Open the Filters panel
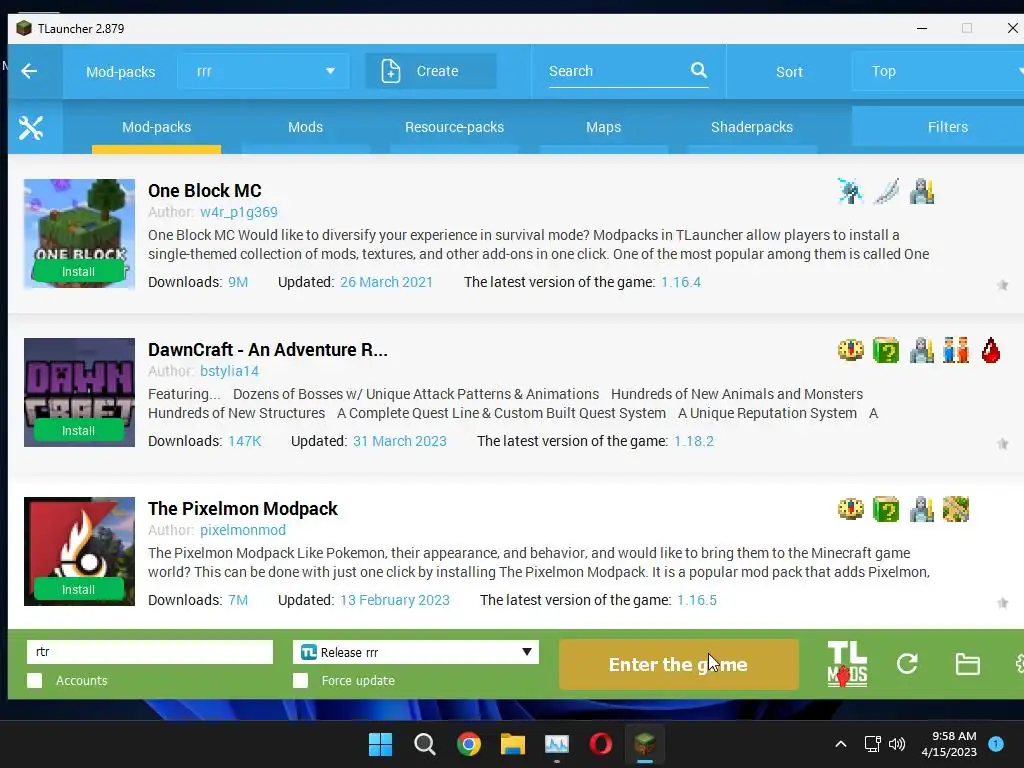1024x768 pixels. pyautogui.click(x=938, y=127)
